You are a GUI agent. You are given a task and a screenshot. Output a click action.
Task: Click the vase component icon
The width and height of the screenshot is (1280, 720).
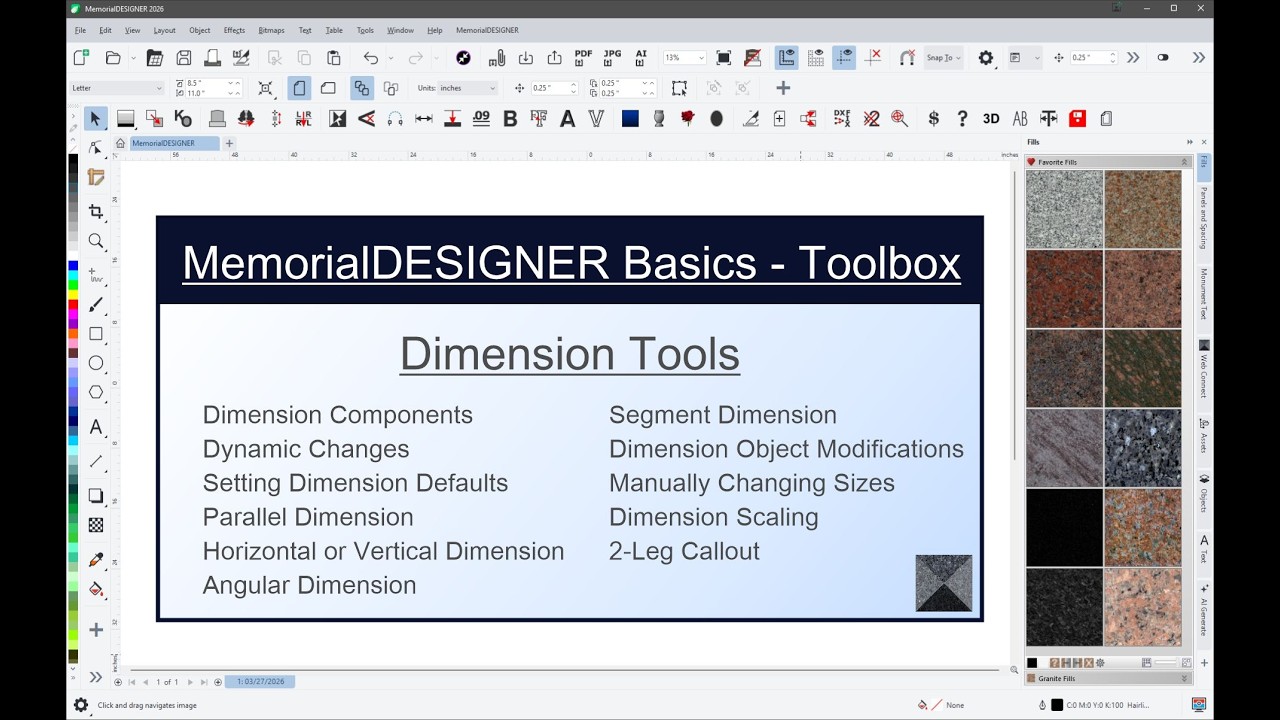point(659,119)
